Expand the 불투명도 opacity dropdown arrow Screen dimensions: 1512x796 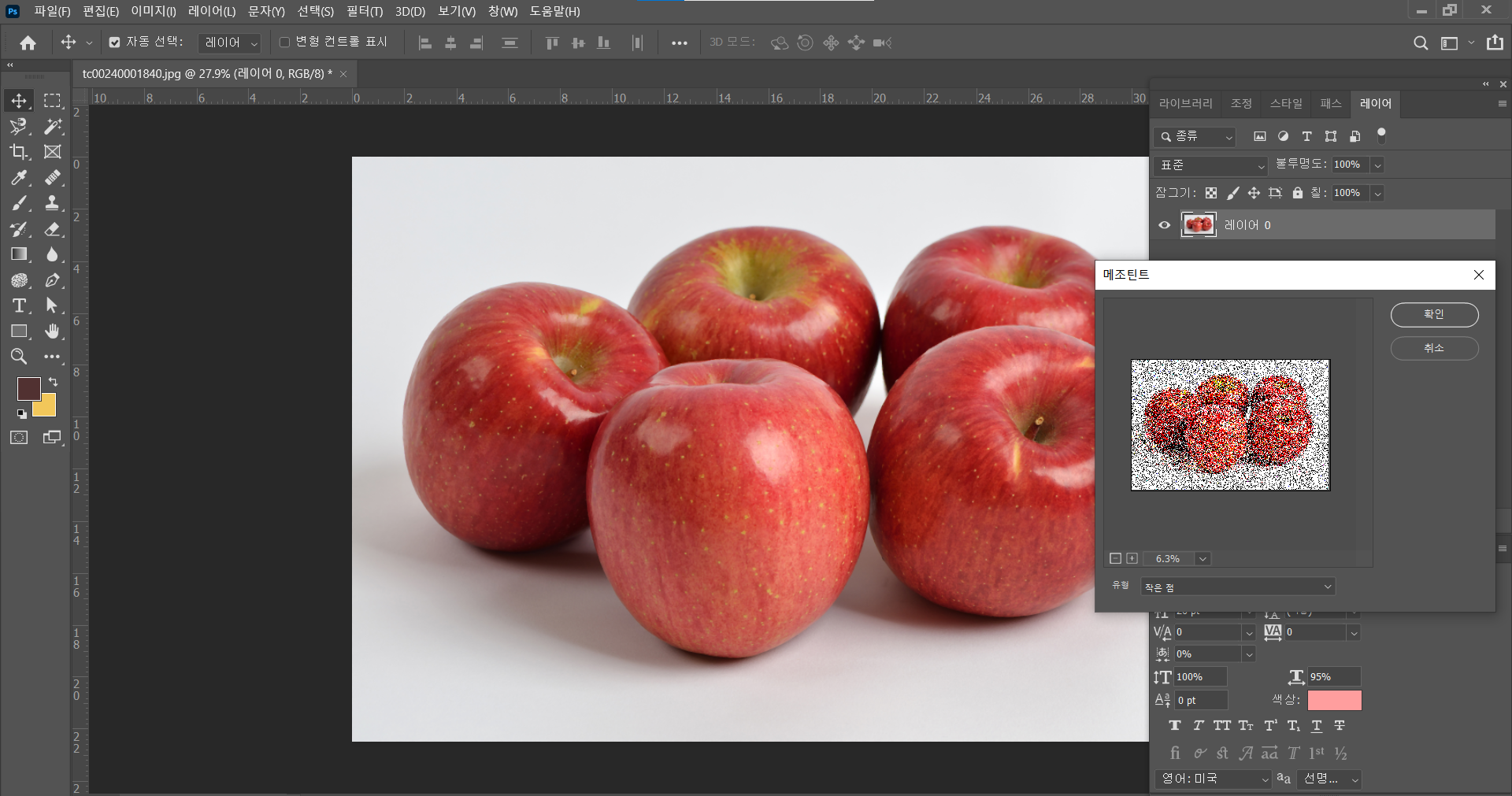pos(1377,165)
